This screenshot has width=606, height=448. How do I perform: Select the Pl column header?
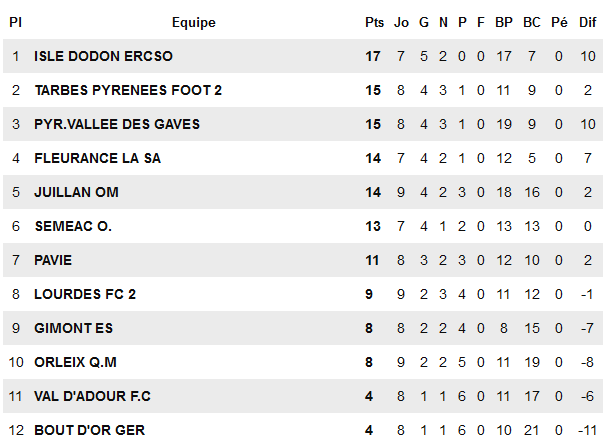point(15,22)
